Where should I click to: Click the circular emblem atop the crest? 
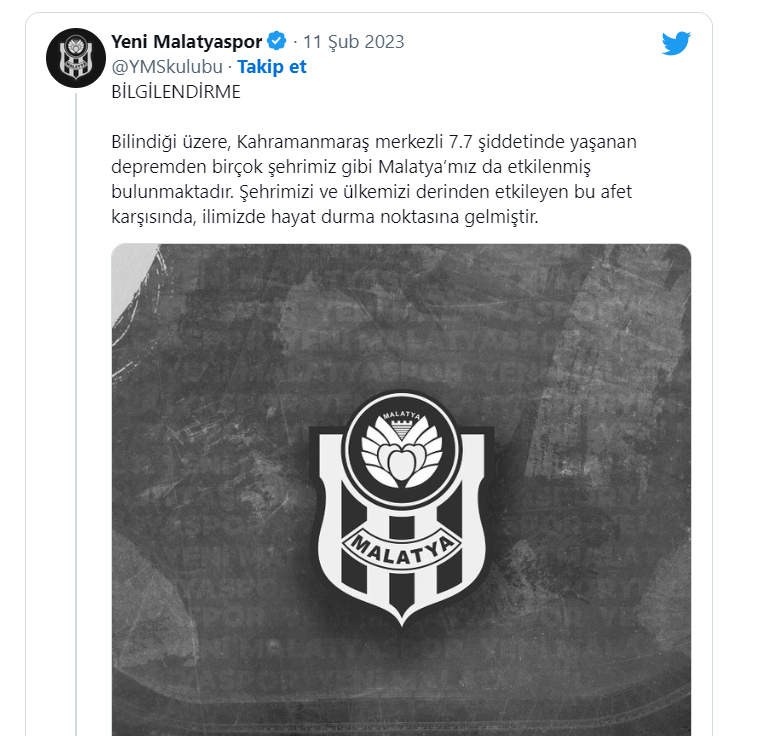[x=401, y=447]
